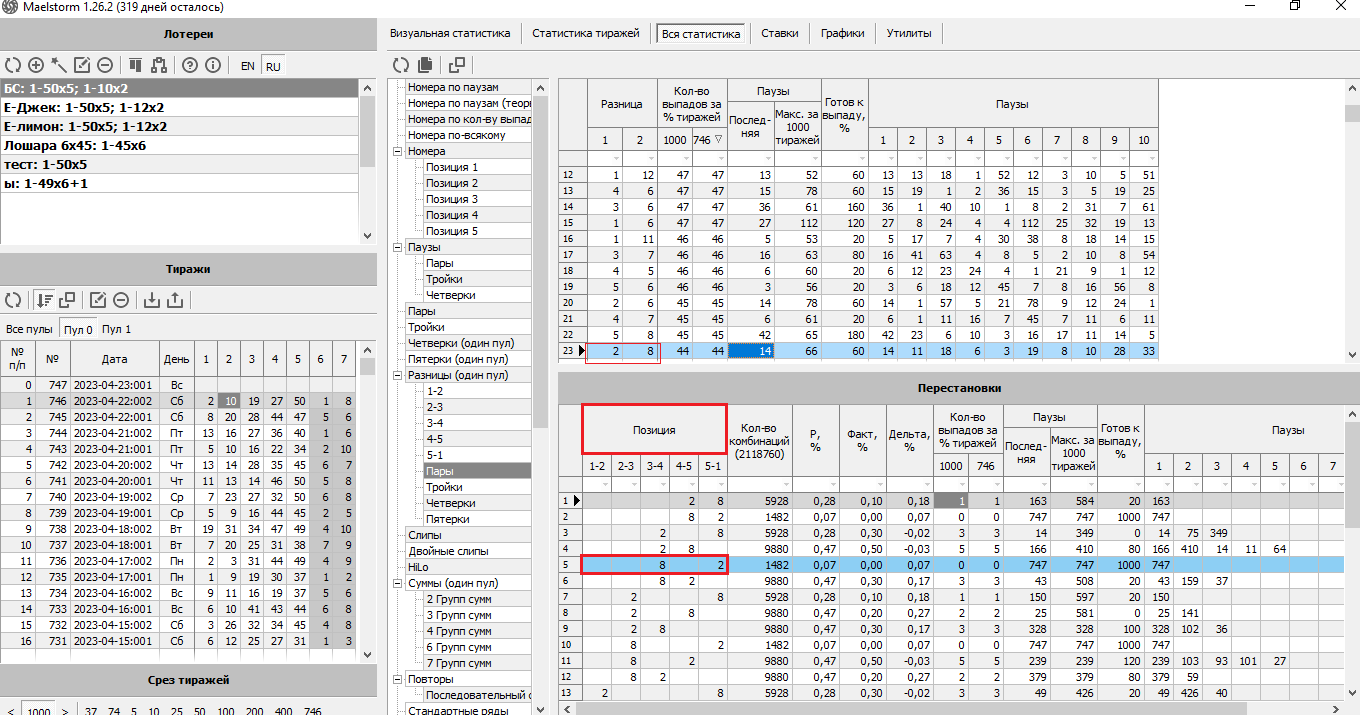Select lottery Е-лимон: 1-50x5; 1-12x2
The image size is (1360, 715).
(x=180, y=127)
